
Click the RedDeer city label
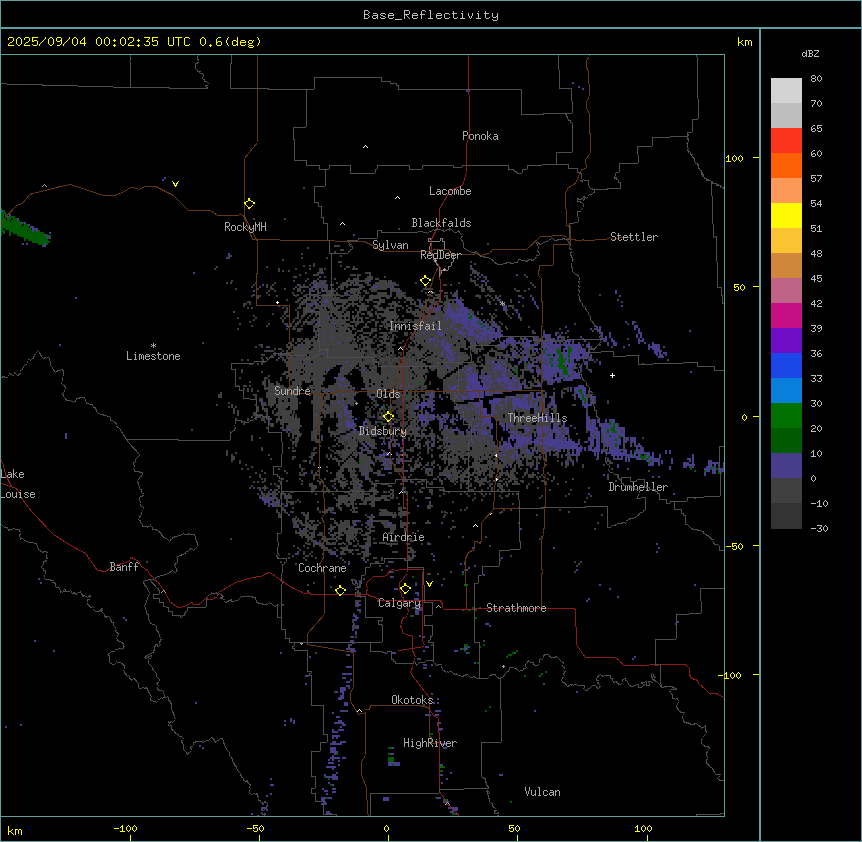[440, 255]
